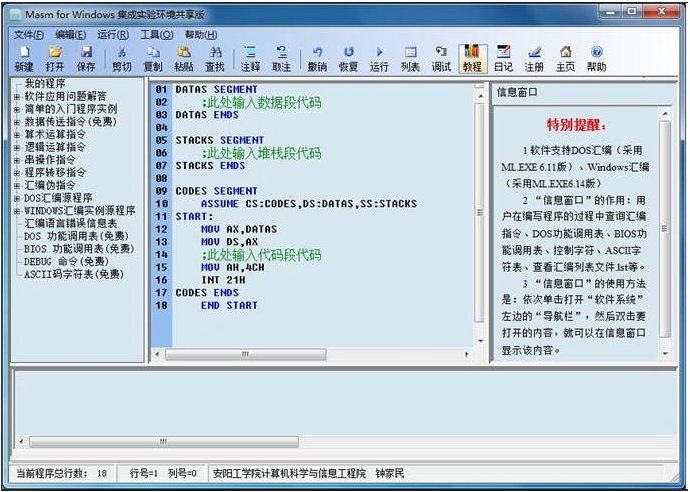Click the info window scroll down arrow
The height and width of the screenshot is (492, 690).
(665, 353)
